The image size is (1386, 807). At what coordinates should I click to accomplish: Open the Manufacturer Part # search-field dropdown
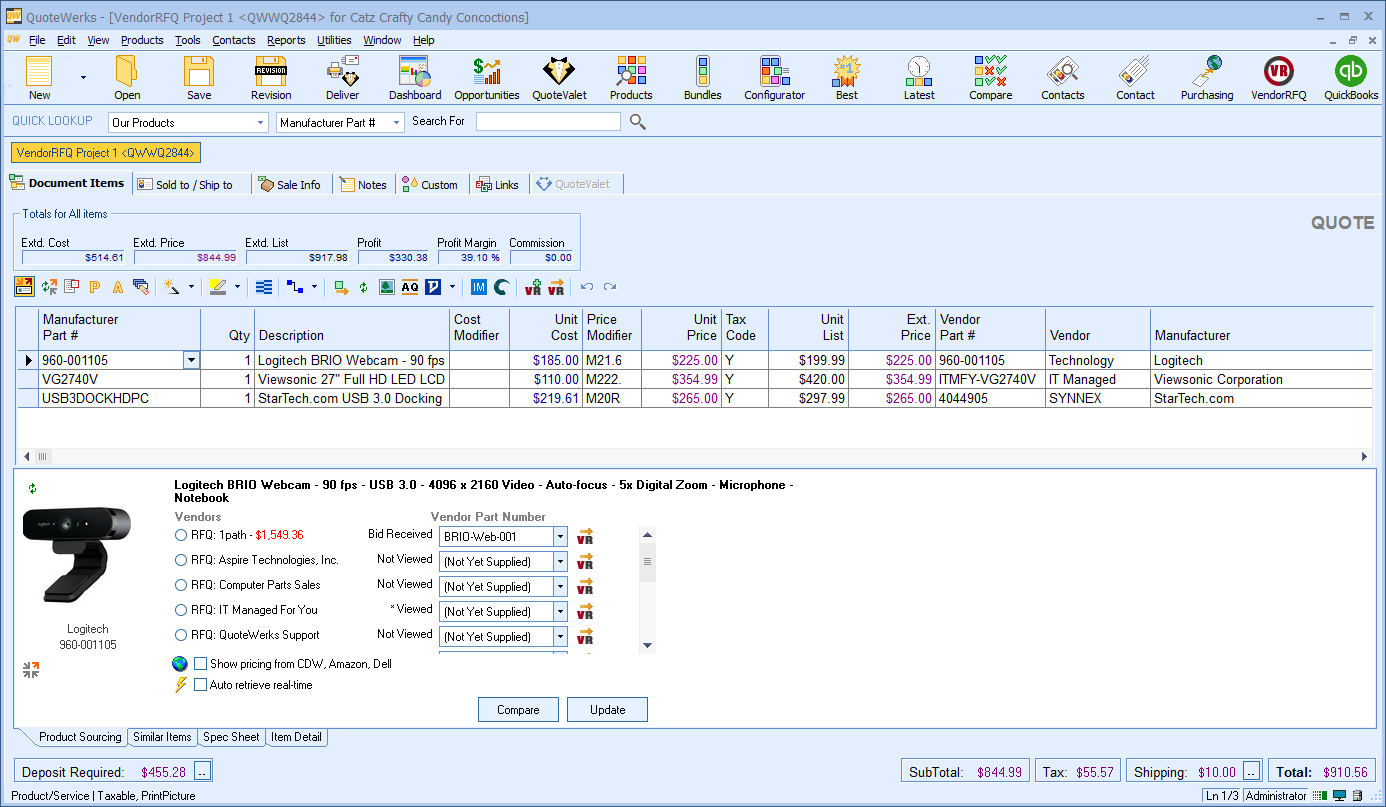pos(396,122)
